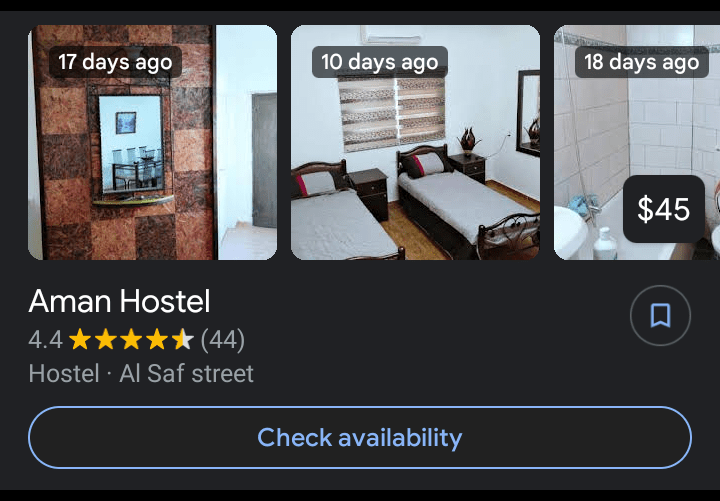
Task: Click the first yellow rating star
Action: point(80,339)
